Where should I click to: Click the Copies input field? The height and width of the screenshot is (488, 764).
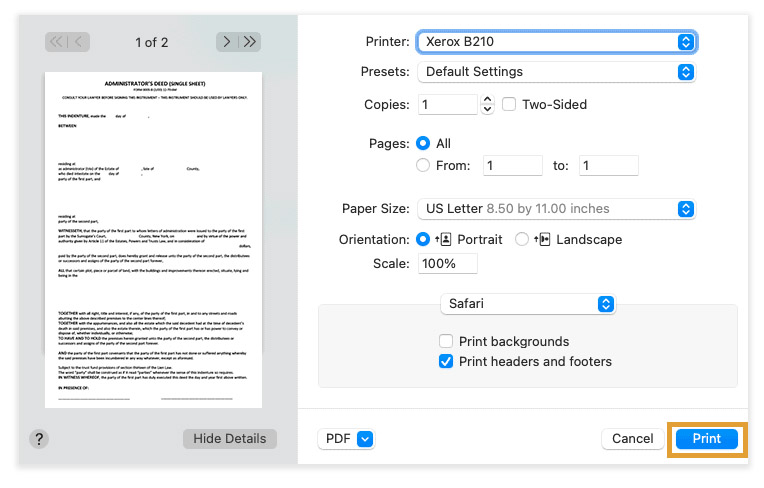coord(447,105)
